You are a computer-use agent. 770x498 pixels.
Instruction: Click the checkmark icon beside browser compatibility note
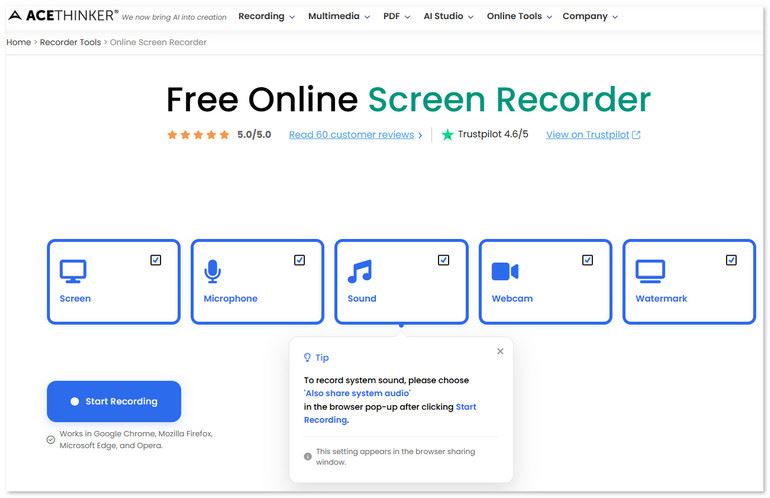(51, 440)
